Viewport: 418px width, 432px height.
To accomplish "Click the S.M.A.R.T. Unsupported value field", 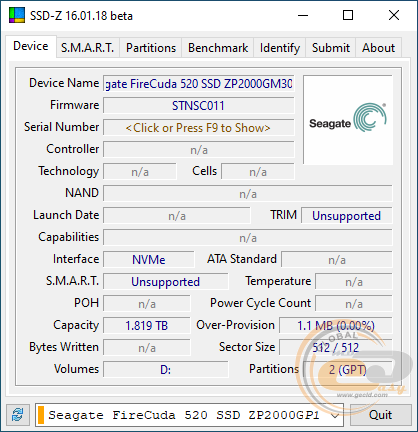I will (x=166, y=282).
